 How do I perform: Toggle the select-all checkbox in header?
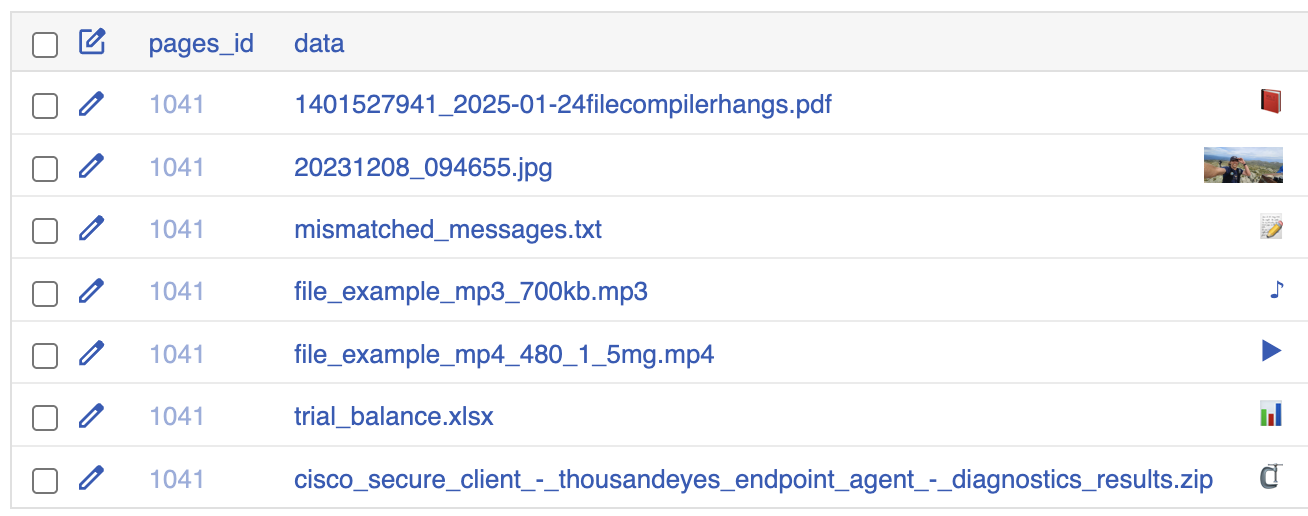pos(45,45)
